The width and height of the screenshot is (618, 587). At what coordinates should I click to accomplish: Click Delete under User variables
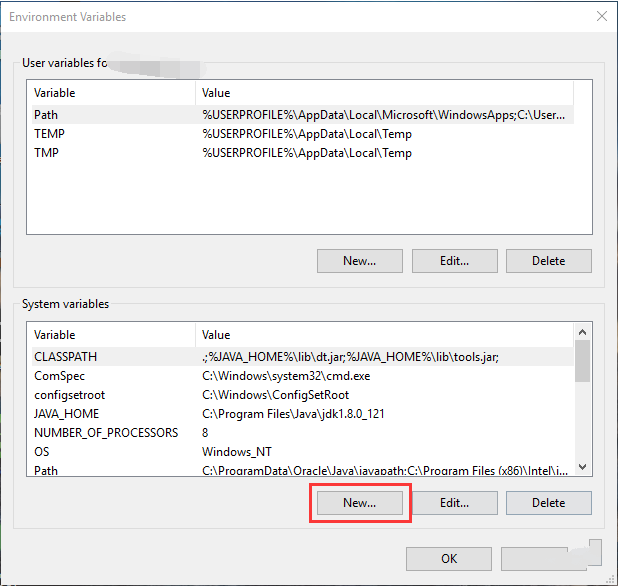click(x=548, y=261)
